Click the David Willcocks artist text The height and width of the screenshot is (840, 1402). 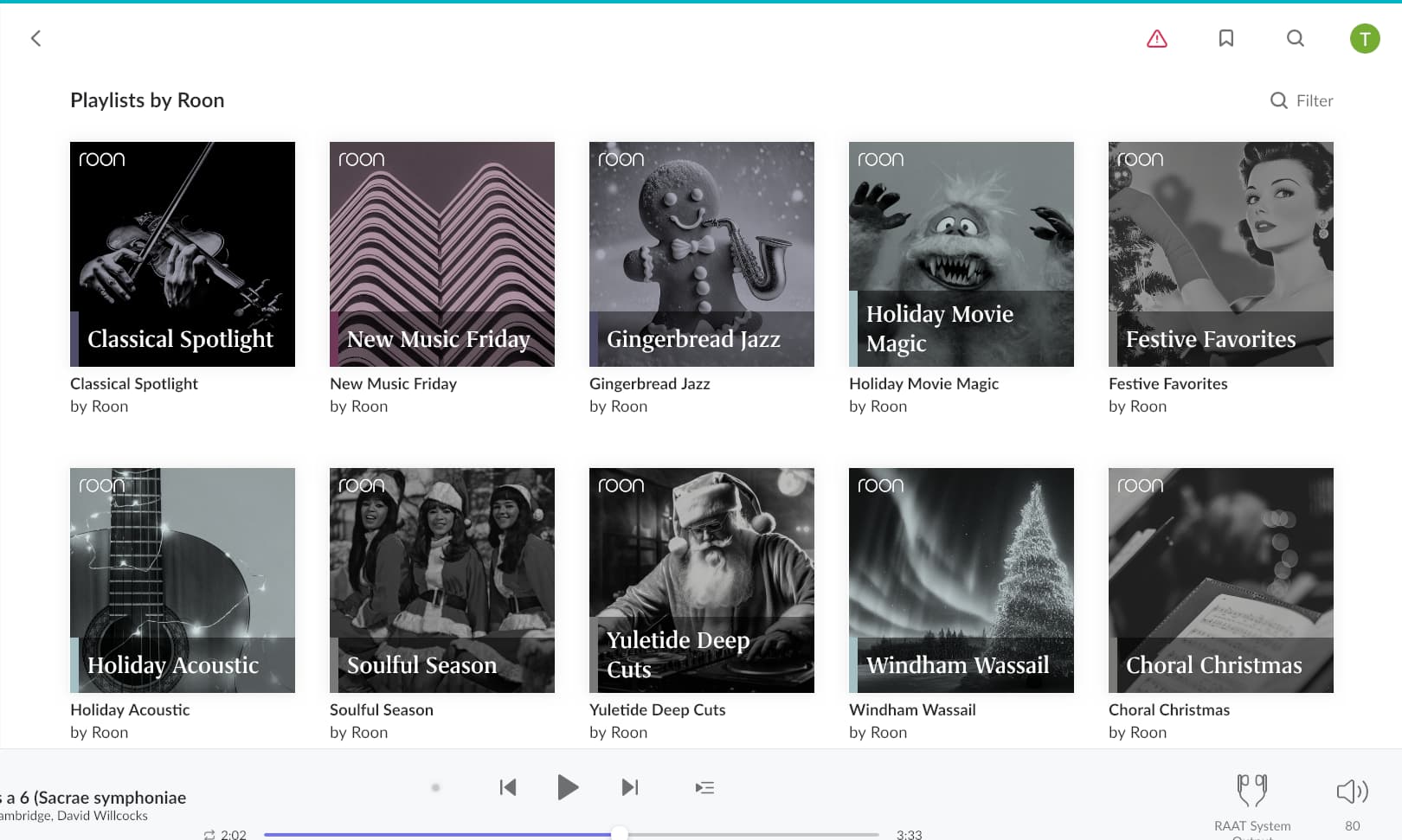coord(102,816)
